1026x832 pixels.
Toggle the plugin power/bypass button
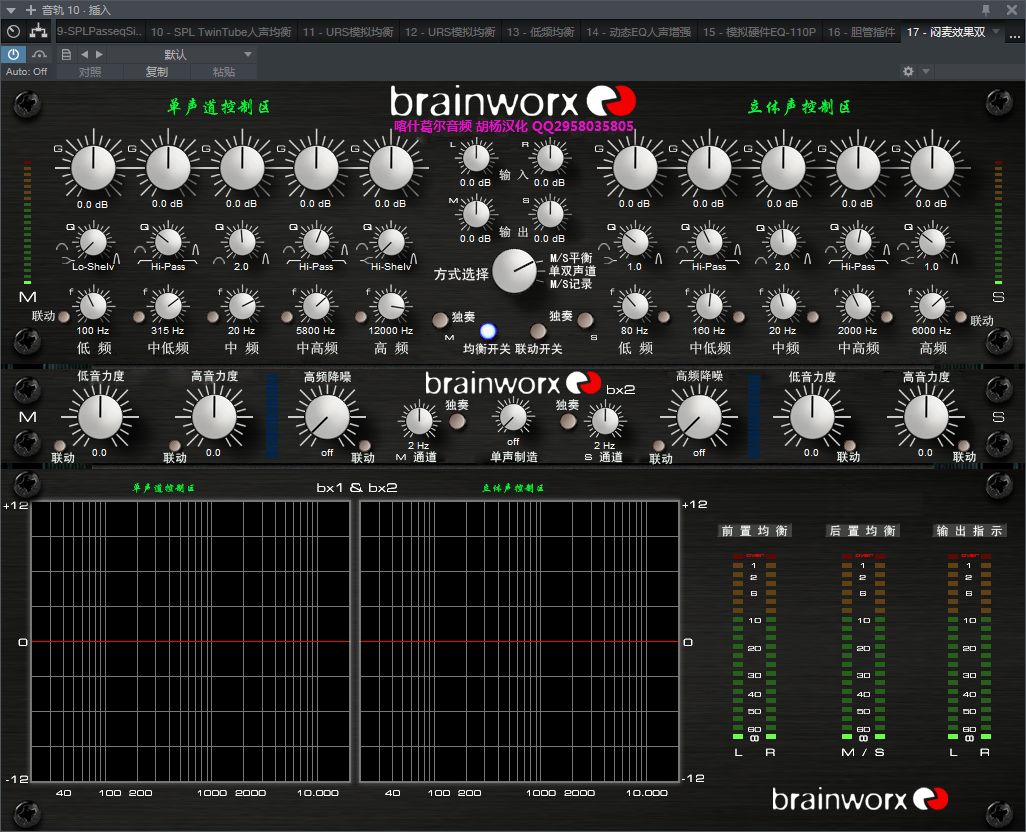coord(14,54)
